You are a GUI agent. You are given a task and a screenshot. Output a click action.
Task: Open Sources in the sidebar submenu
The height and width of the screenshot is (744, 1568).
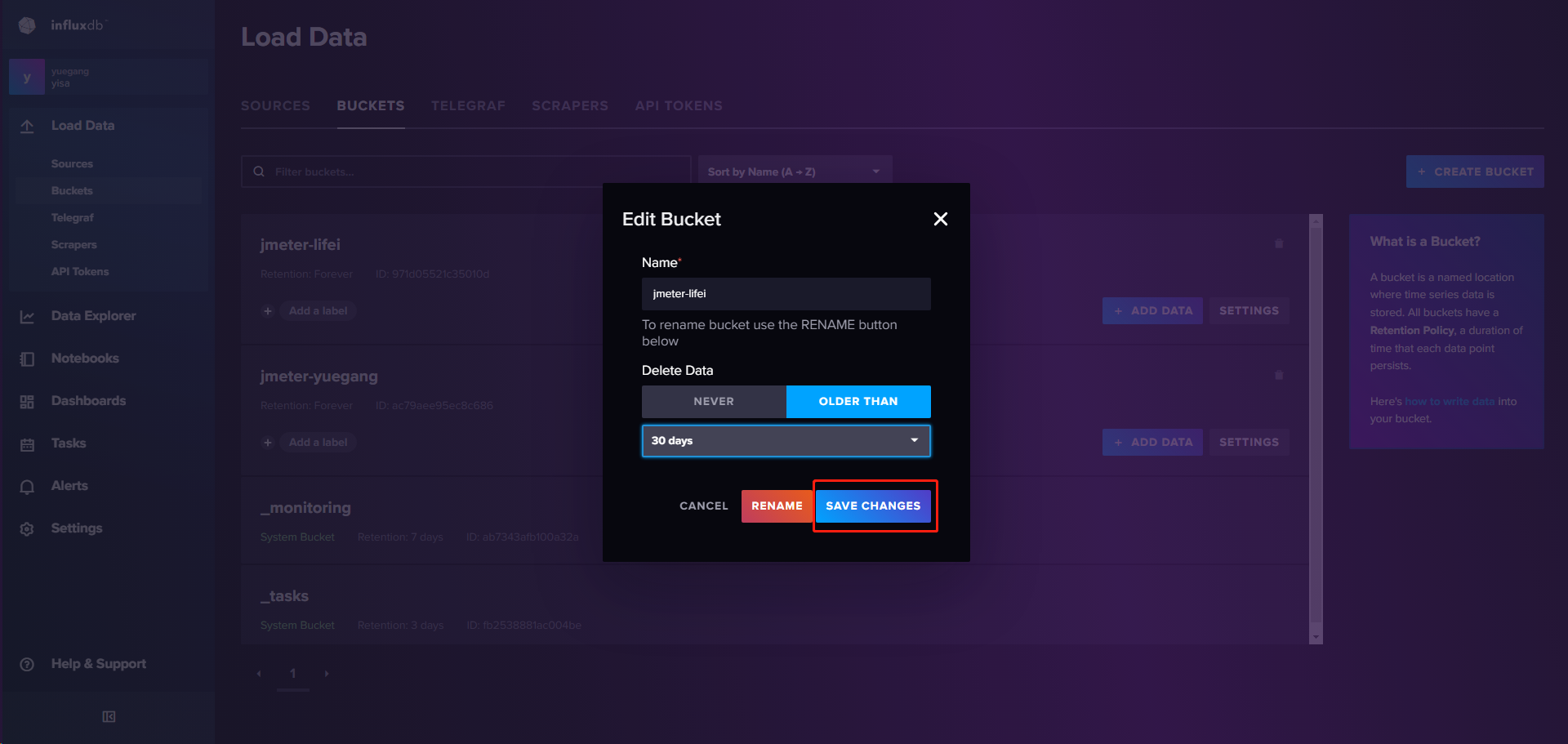pyautogui.click(x=72, y=164)
